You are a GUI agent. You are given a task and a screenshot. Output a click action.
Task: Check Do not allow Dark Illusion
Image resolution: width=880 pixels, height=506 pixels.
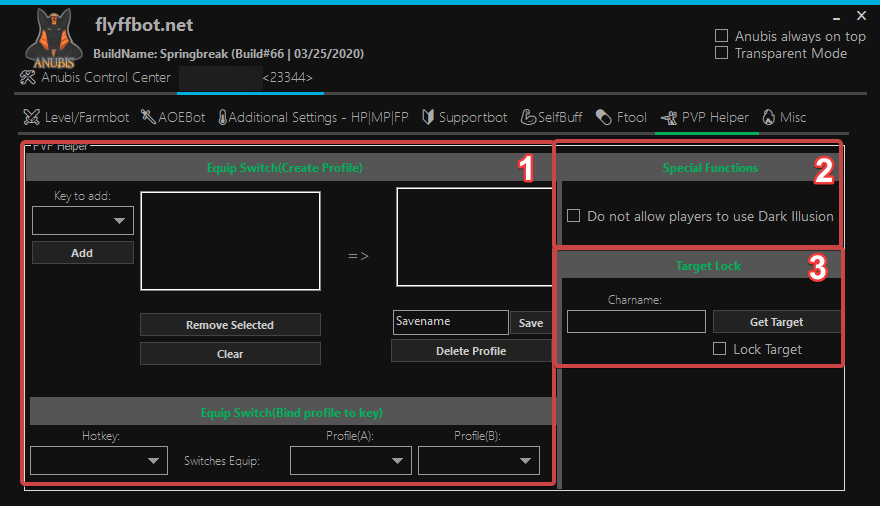[574, 215]
